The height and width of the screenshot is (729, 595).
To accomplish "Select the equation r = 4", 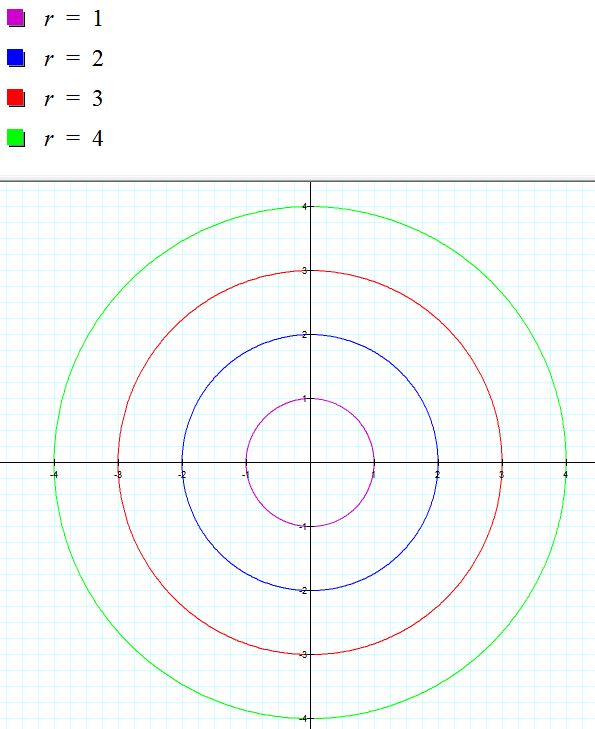I will [73, 139].
